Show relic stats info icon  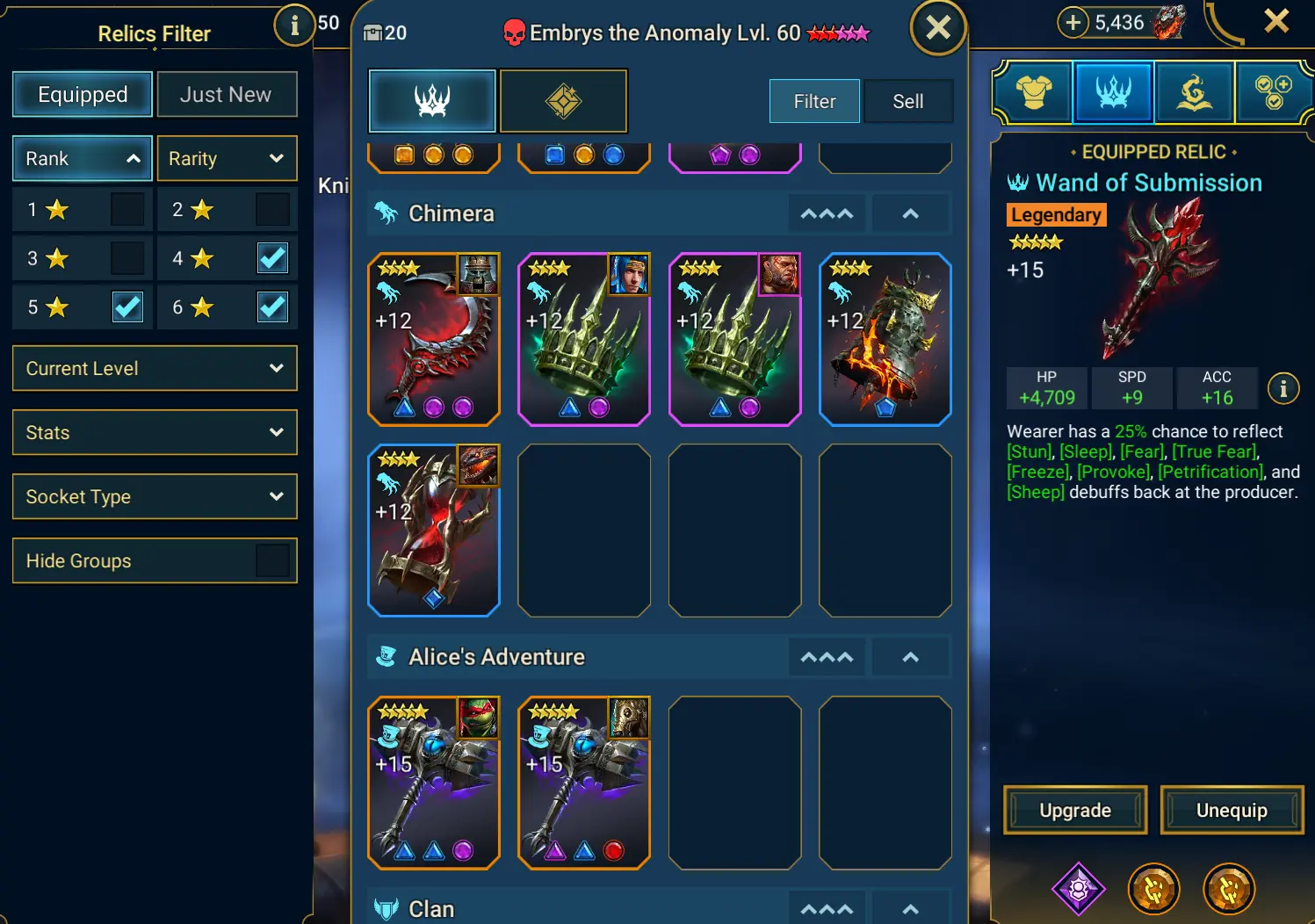1283,387
